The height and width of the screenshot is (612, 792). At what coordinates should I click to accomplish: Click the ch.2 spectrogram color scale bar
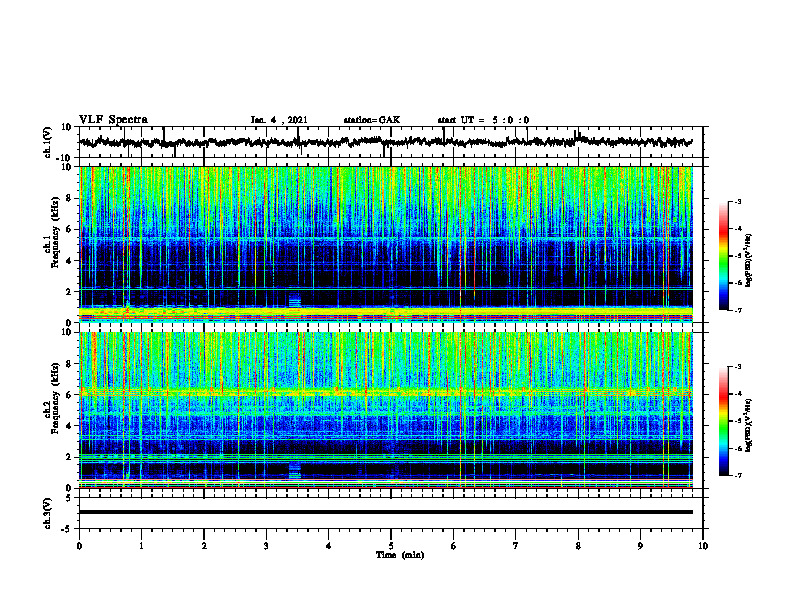coord(723,421)
